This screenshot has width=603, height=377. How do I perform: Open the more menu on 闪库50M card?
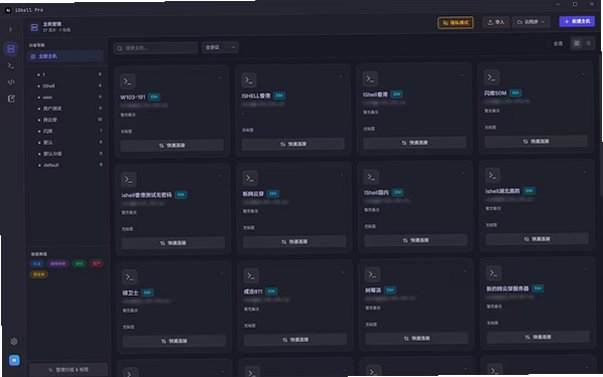click(583, 74)
